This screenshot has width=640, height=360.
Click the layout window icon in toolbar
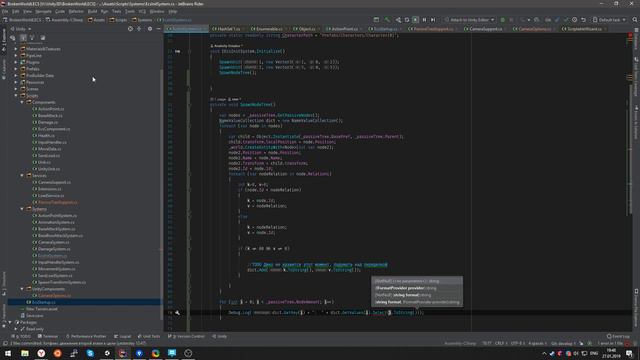[x=376, y=20]
